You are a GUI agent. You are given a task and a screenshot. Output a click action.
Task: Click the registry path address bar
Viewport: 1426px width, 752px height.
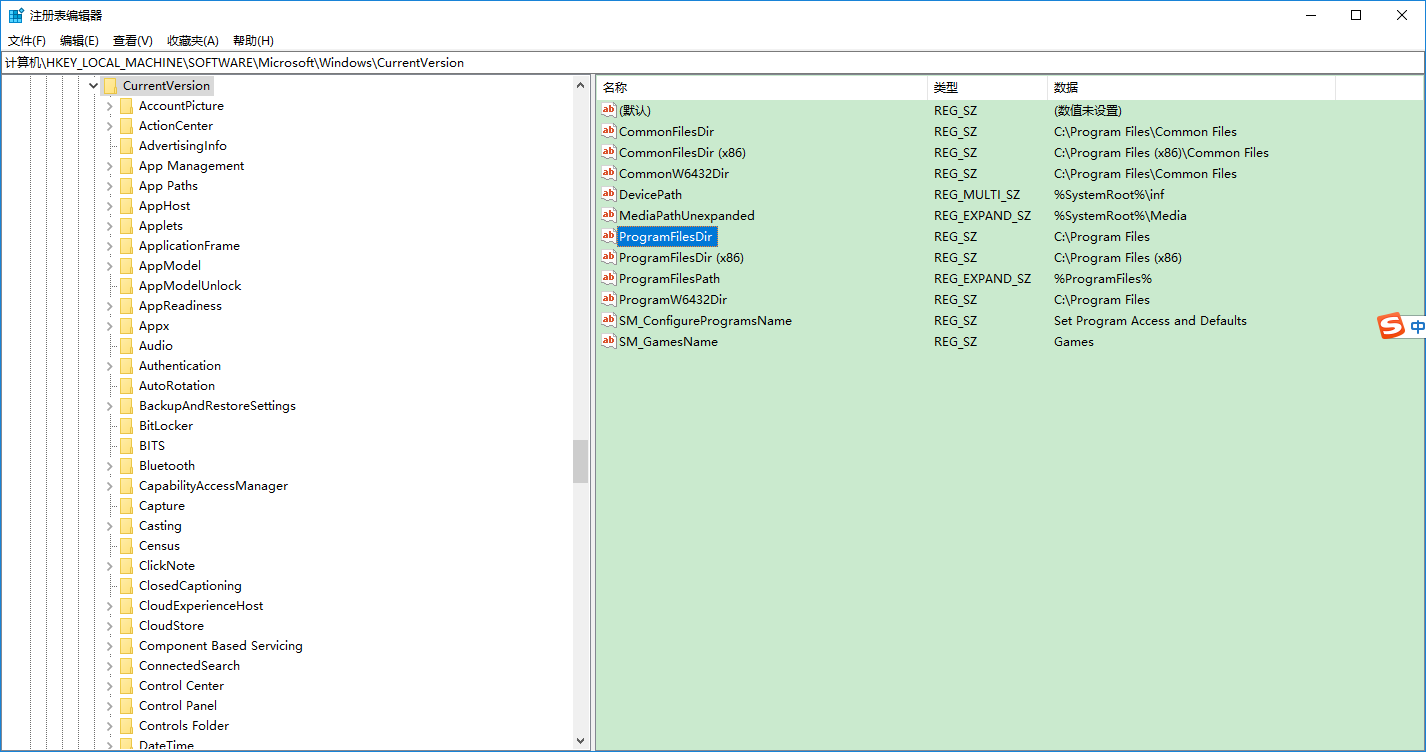pyautogui.click(x=712, y=62)
